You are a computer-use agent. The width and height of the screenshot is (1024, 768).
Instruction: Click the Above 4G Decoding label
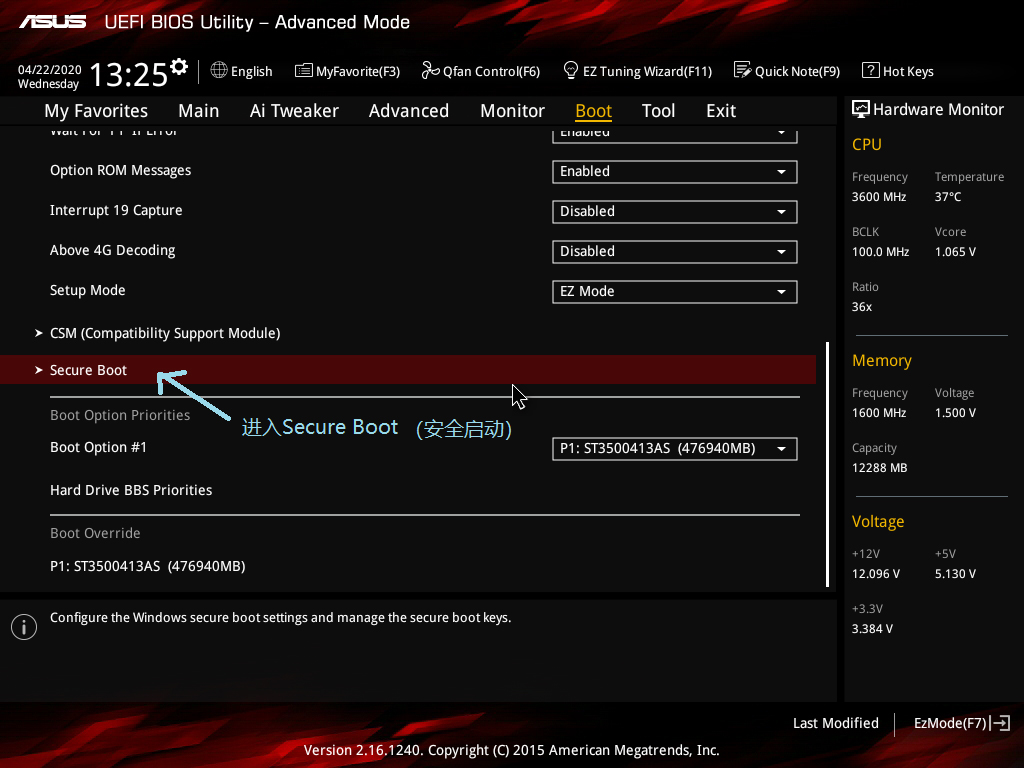pyautogui.click(x=112, y=250)
